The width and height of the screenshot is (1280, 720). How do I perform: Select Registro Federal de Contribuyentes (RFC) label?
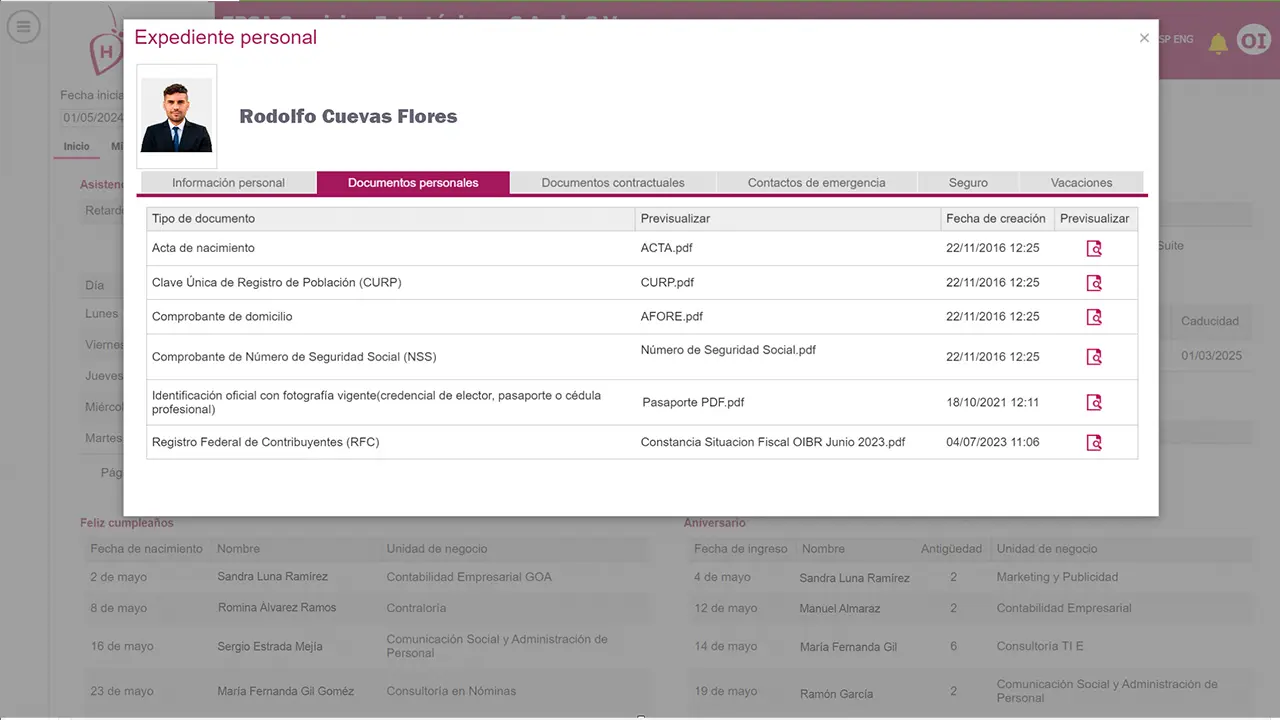tap(265, 442)
